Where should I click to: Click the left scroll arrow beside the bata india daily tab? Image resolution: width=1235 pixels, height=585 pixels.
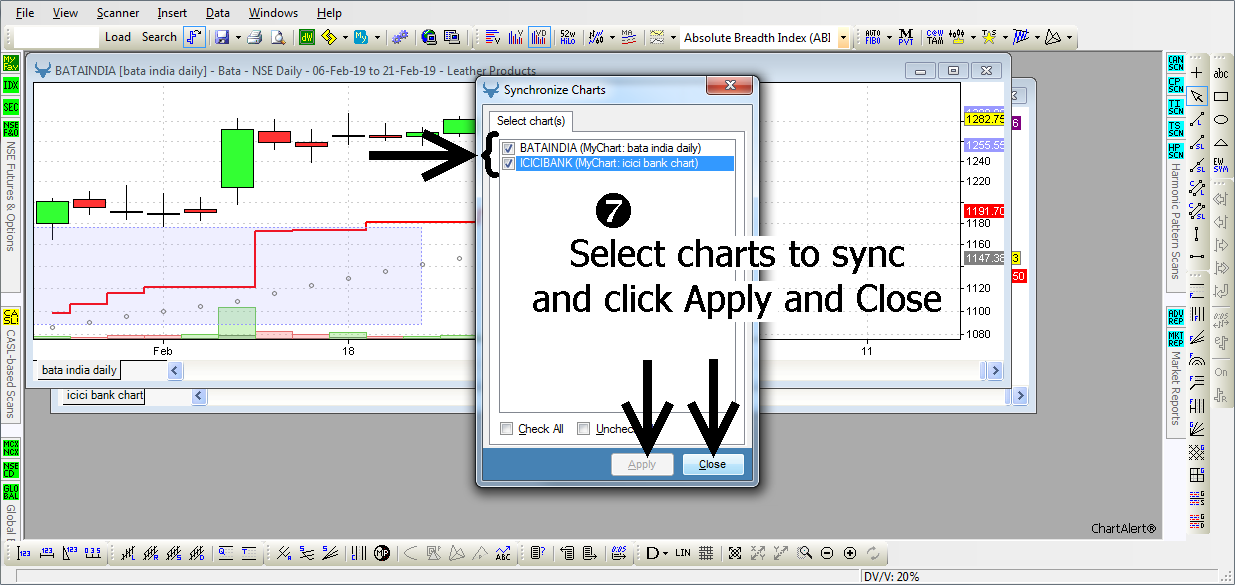point(175,371)
